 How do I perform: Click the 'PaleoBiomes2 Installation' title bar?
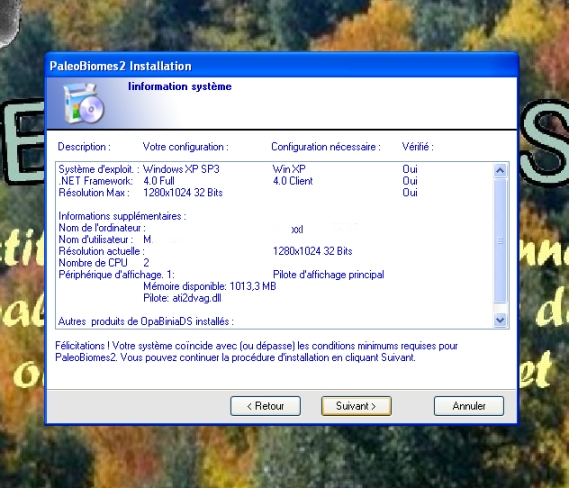pos(281,66)
